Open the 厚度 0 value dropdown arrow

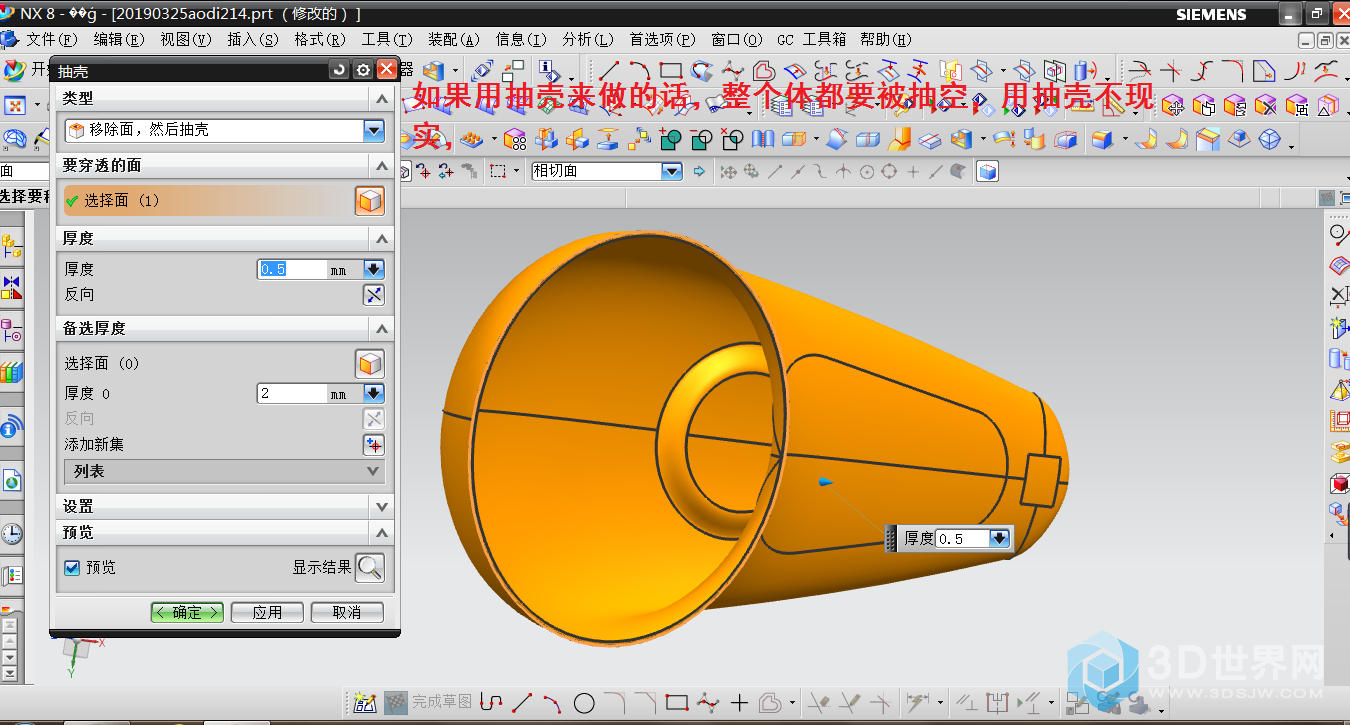374,394
